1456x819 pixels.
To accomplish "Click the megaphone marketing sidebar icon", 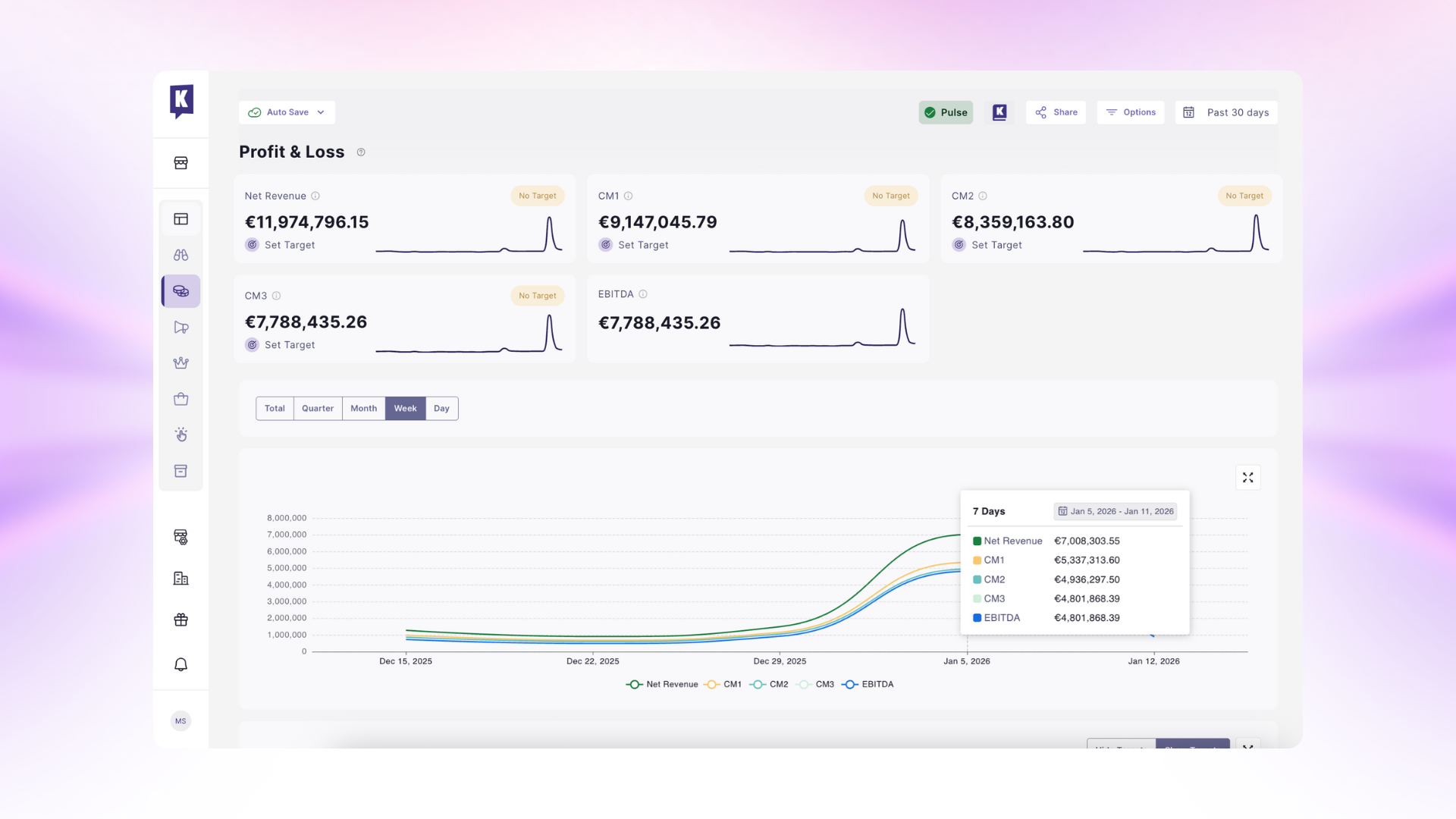I will click(x=180, y=327).
